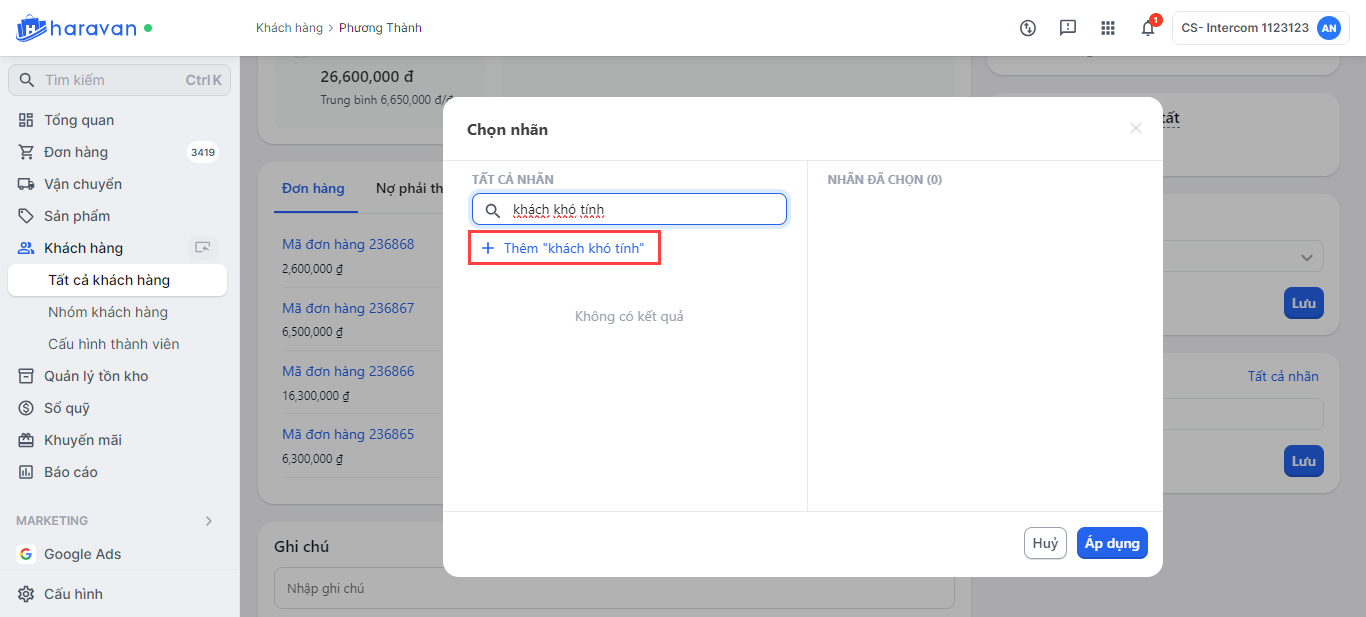The image size is (1366, 617).
Task: Click the Đơn hàng cart icon
Action: 26,152
